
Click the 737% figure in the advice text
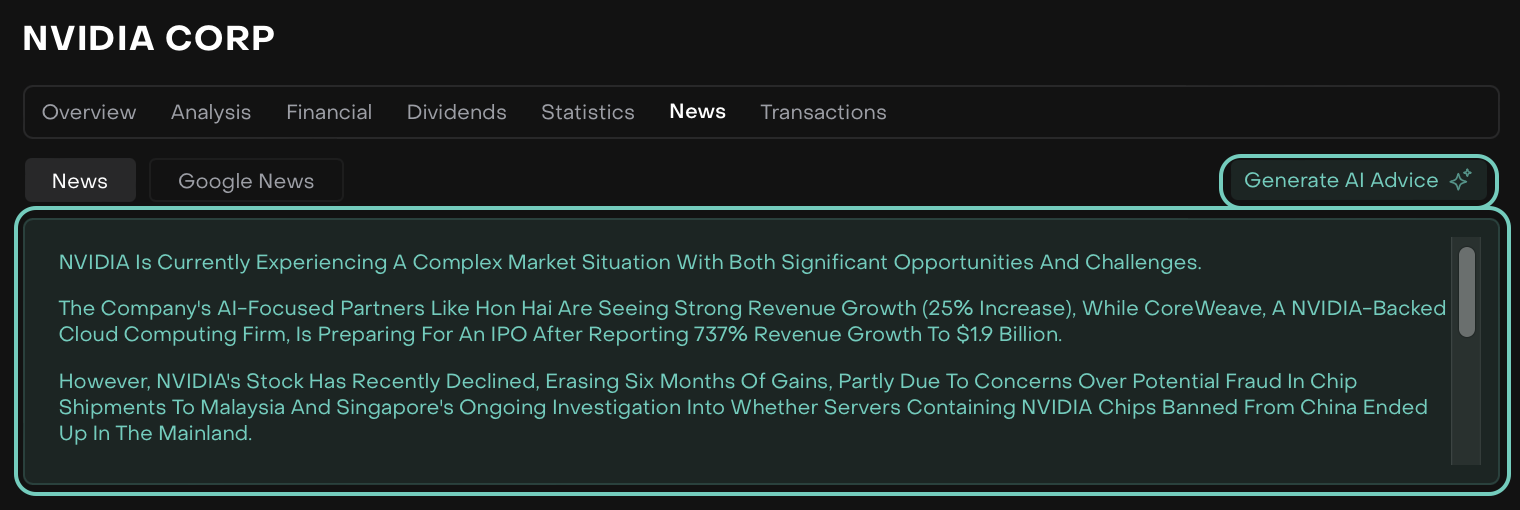point(720,335)
